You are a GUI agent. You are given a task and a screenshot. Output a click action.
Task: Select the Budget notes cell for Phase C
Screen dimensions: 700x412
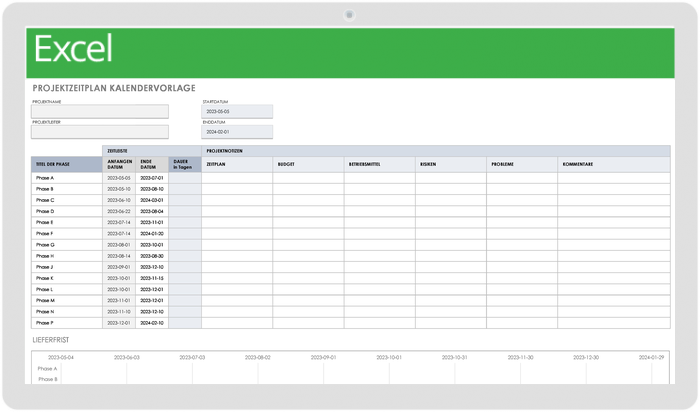pyautogui.click(x=308, y=200)
